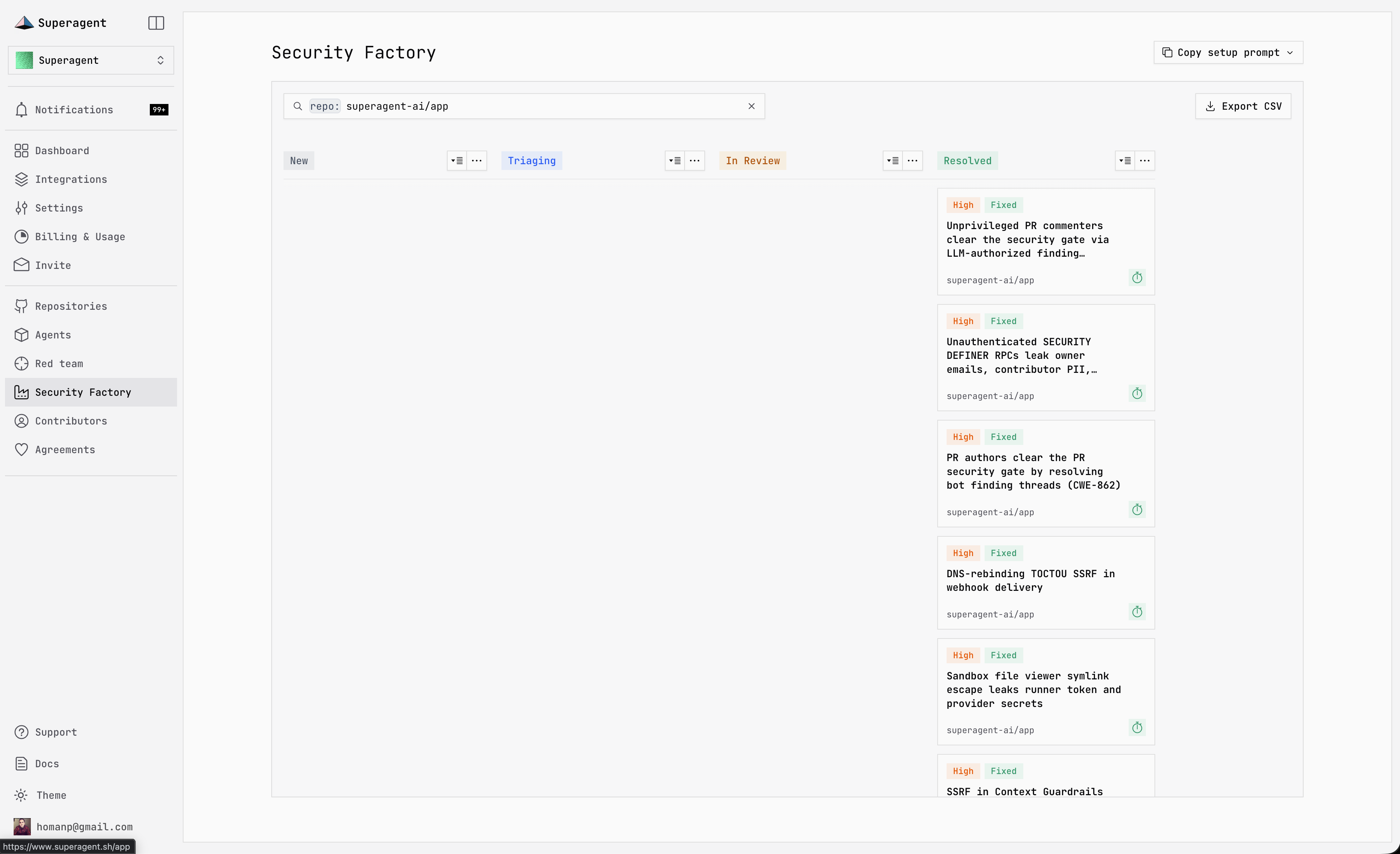Screen dimensions: 1400x854
Task: Click Fixed tag on Unprivileged PR commenters card
Action: [x=1003, y=205]
